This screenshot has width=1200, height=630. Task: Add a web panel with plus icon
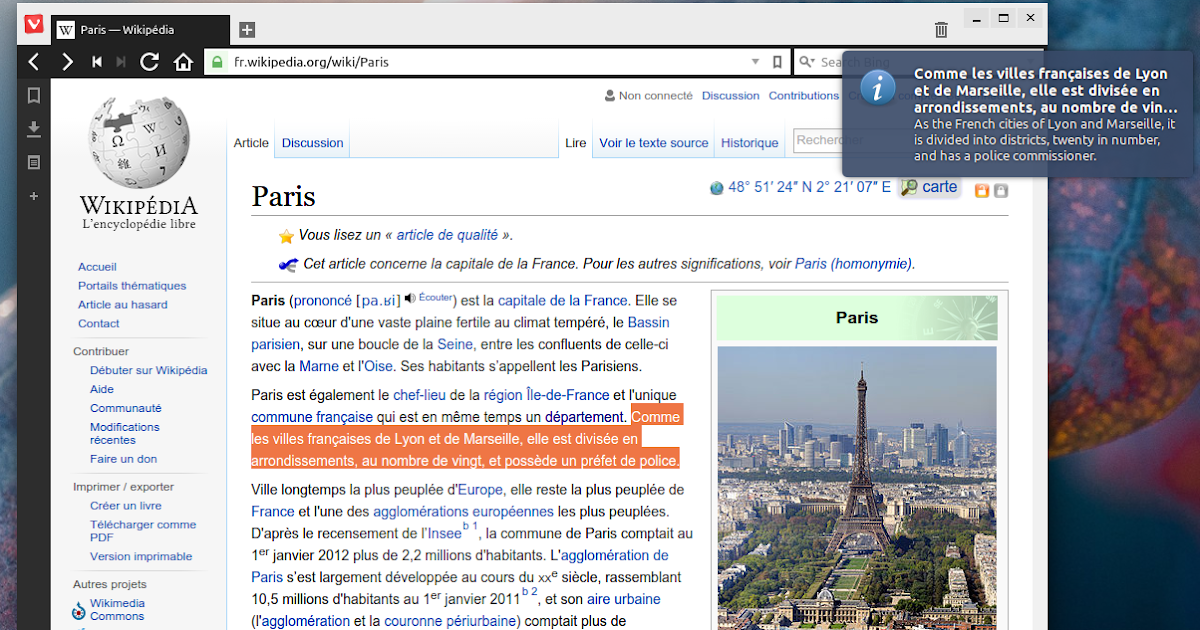coord(34,196)
